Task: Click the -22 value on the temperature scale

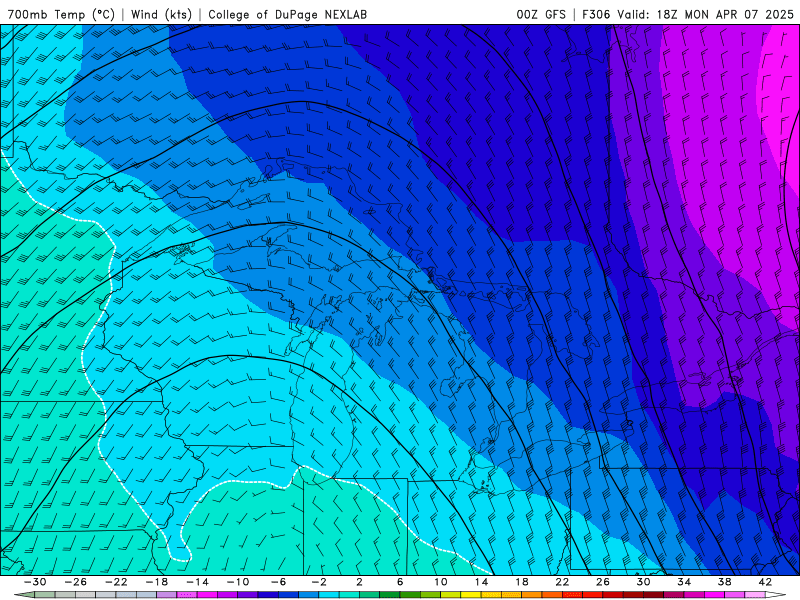Action: point(116,582)
